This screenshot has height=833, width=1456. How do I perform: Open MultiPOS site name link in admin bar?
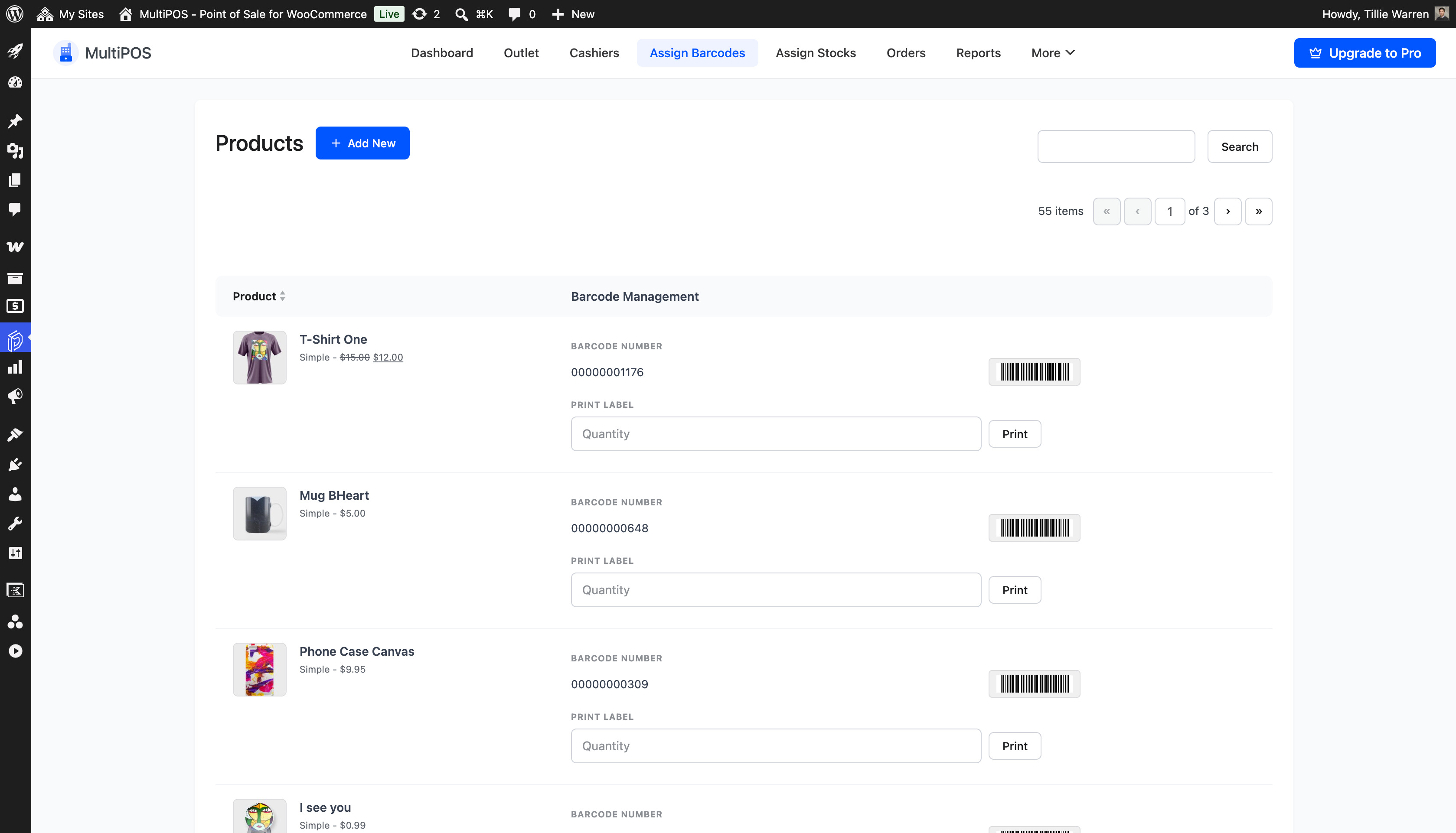[243, 14]
